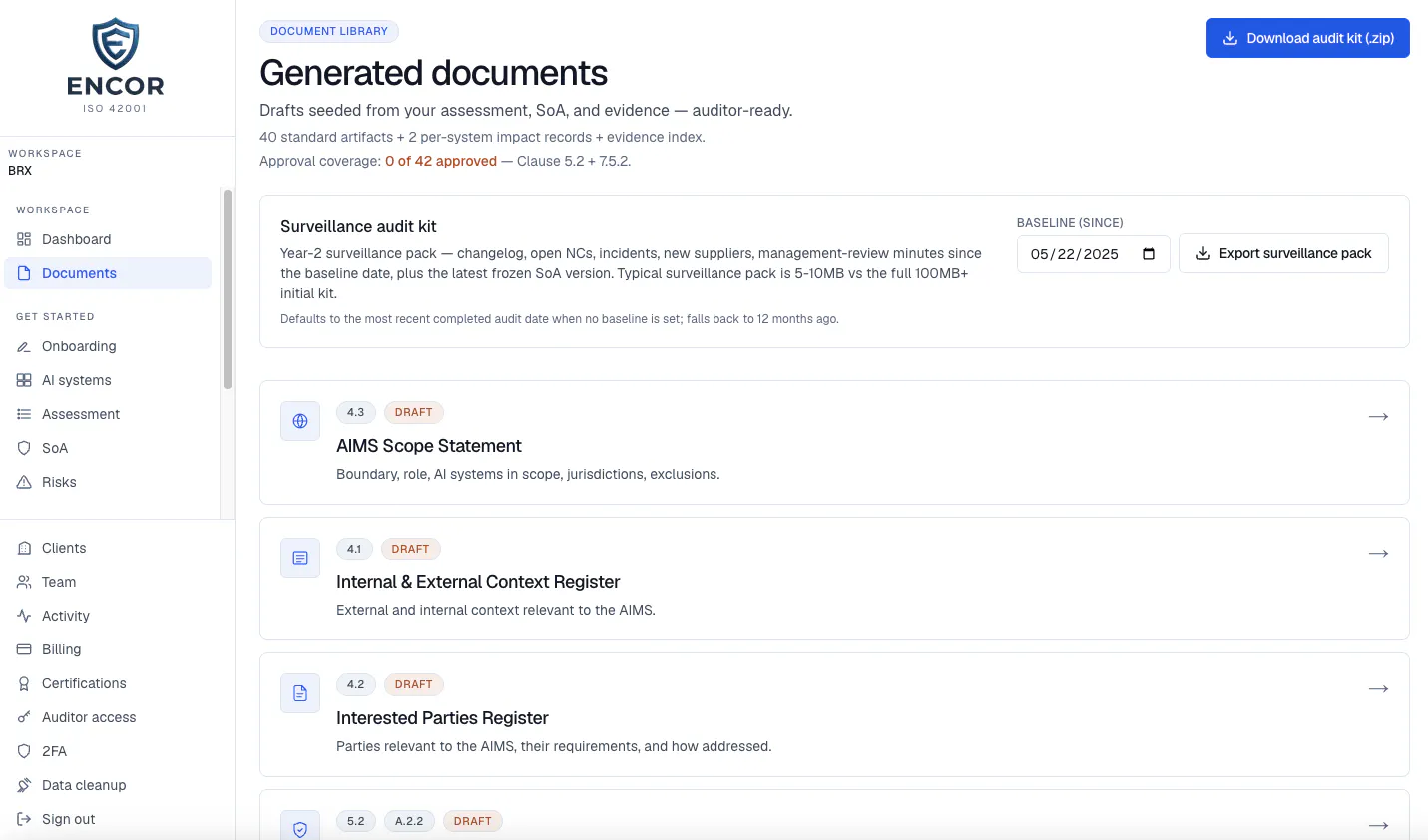The height and width of the screenshot is (840, 1428).
Task: Click the Onboarding pencil icon
Action: 24,346
